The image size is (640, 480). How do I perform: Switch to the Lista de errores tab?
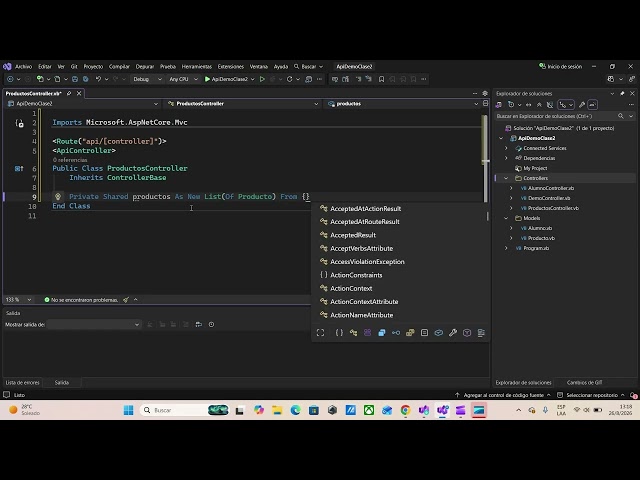pos(22,383)
